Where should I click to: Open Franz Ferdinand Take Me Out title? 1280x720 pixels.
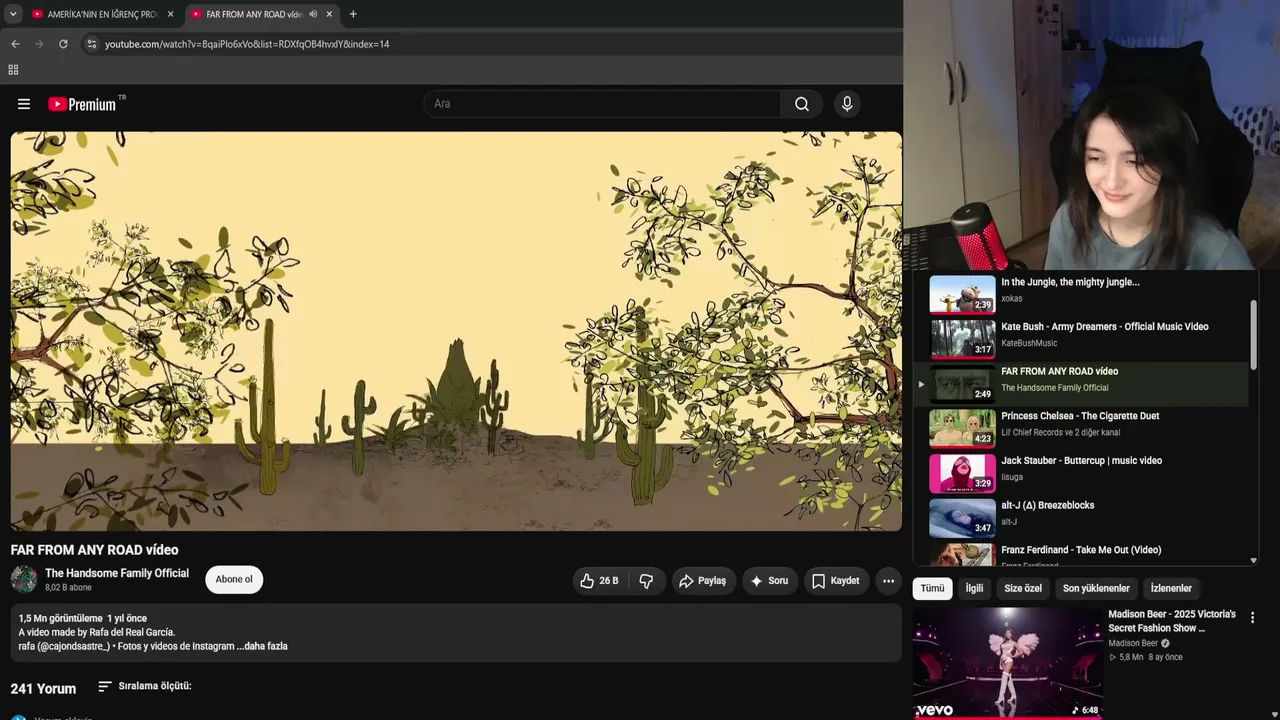point(1081,550)
